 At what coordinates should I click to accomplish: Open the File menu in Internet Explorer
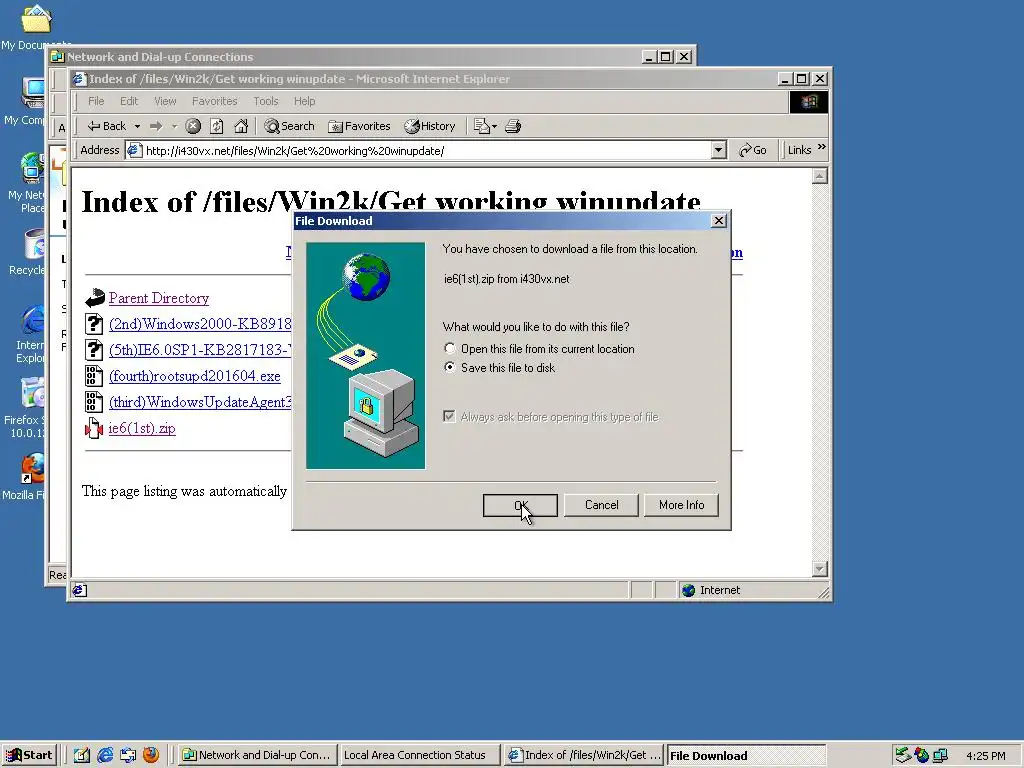(96, 101)
